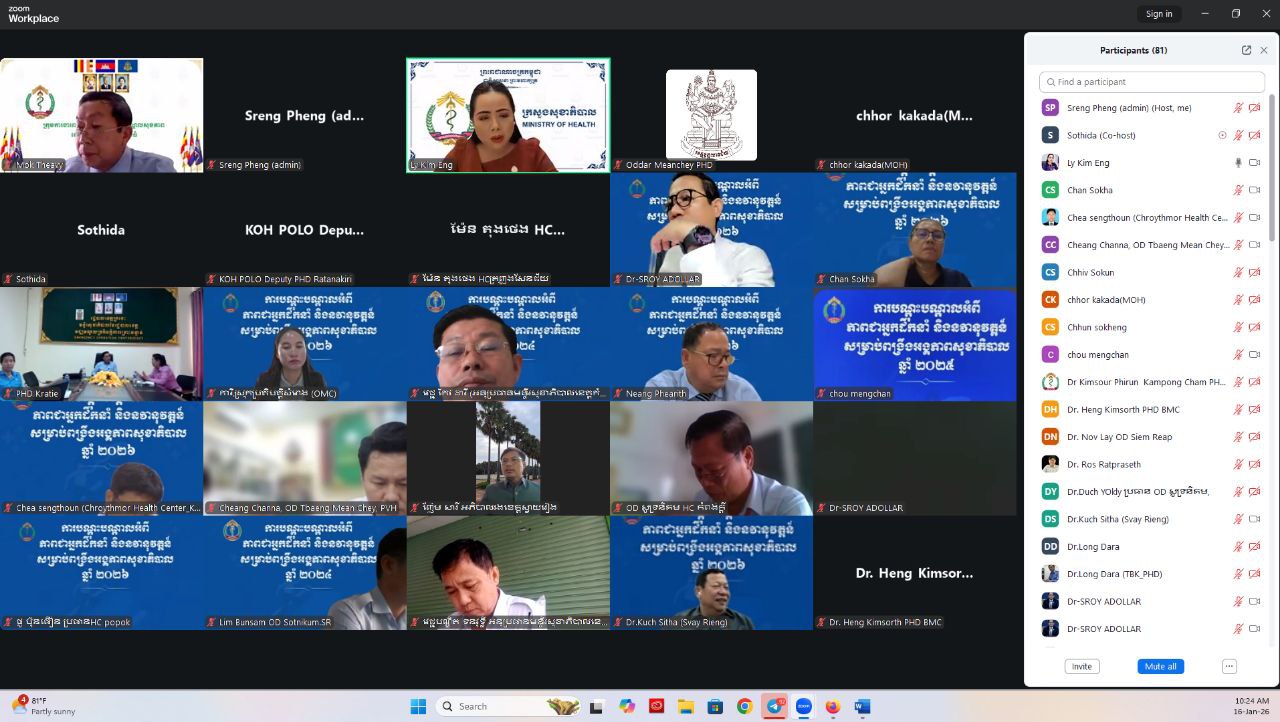Pop out the Participants panel
The image size is (1280, 722).
(x=1246, y=50)
